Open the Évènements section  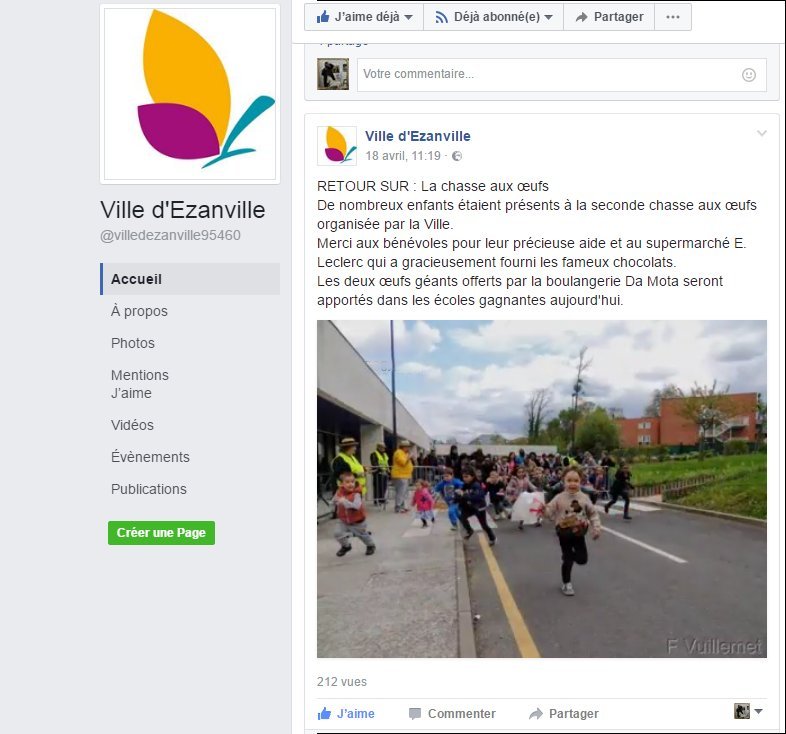[150, 457]
